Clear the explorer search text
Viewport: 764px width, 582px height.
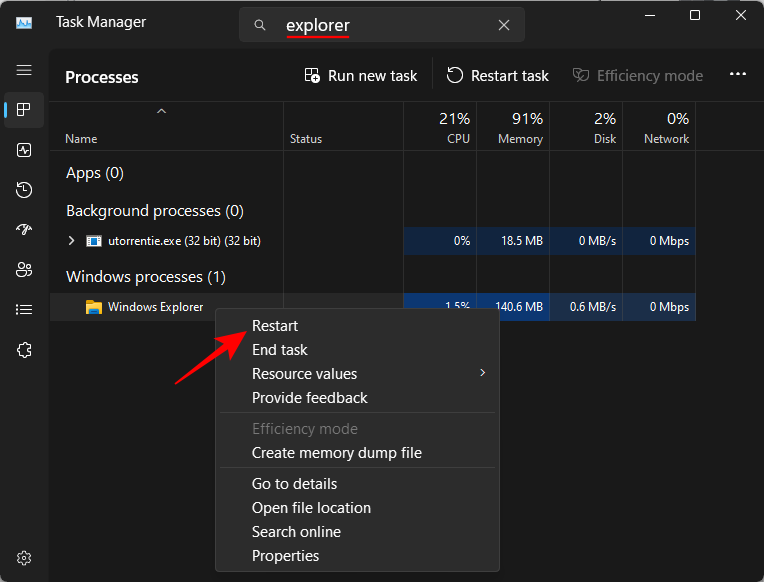(504, 25)
